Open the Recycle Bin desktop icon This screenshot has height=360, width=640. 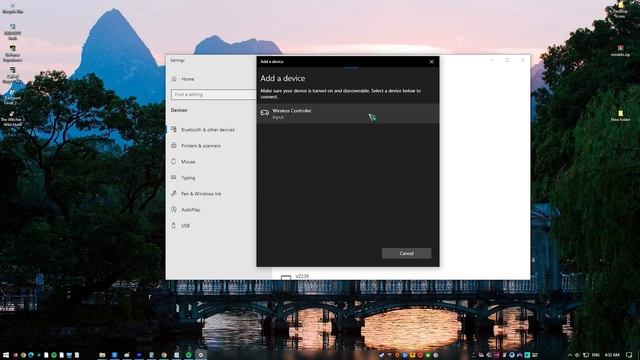[13, 8]
